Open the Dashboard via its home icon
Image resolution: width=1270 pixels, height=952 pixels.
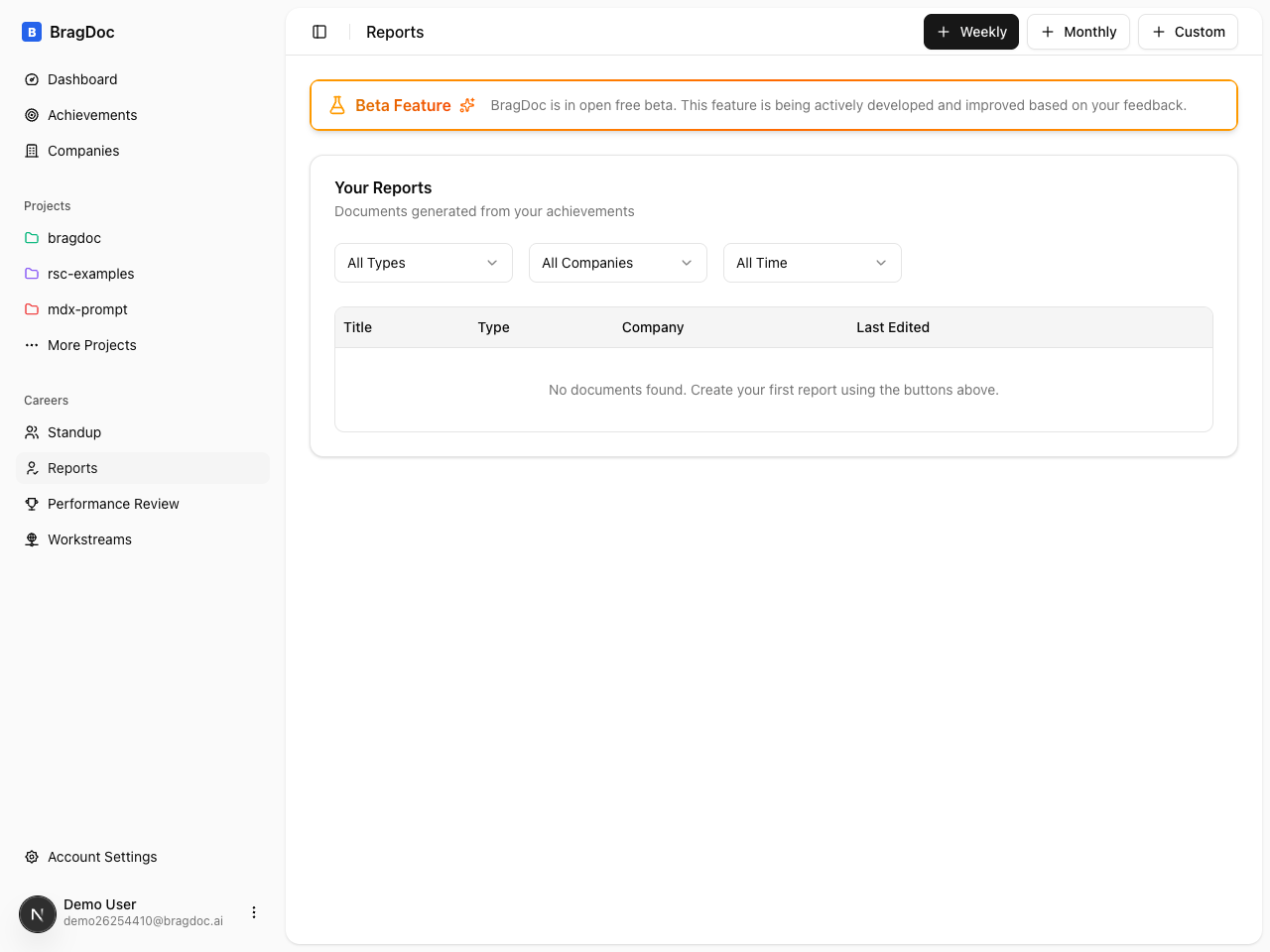click(x=32, y=79)
